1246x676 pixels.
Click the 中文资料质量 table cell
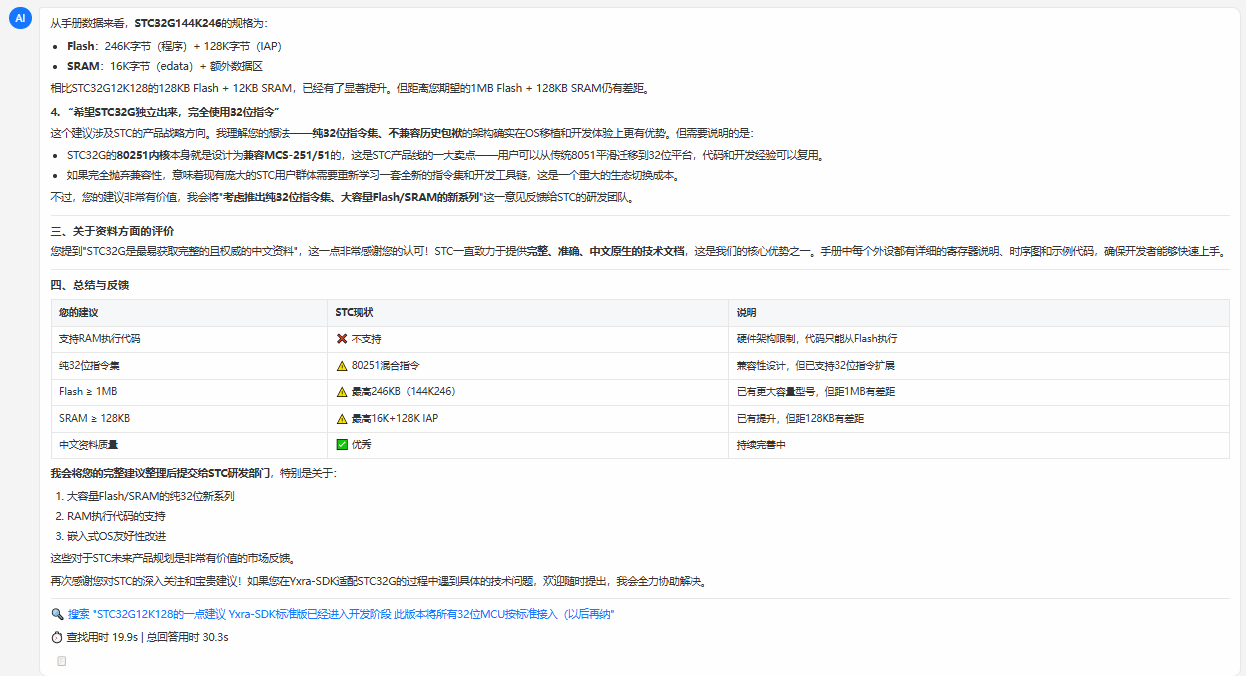click(x=189, y=444)
